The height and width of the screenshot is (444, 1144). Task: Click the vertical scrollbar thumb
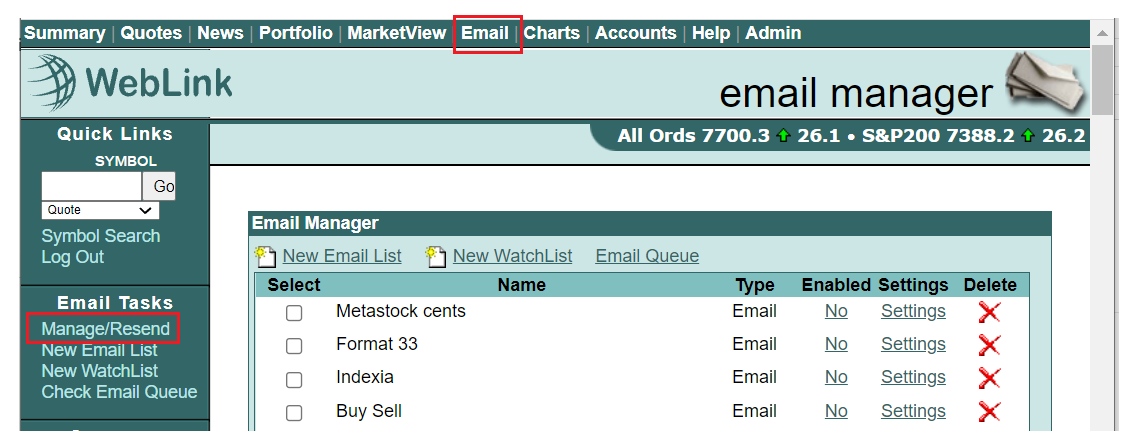click(x=1102, y=80)
